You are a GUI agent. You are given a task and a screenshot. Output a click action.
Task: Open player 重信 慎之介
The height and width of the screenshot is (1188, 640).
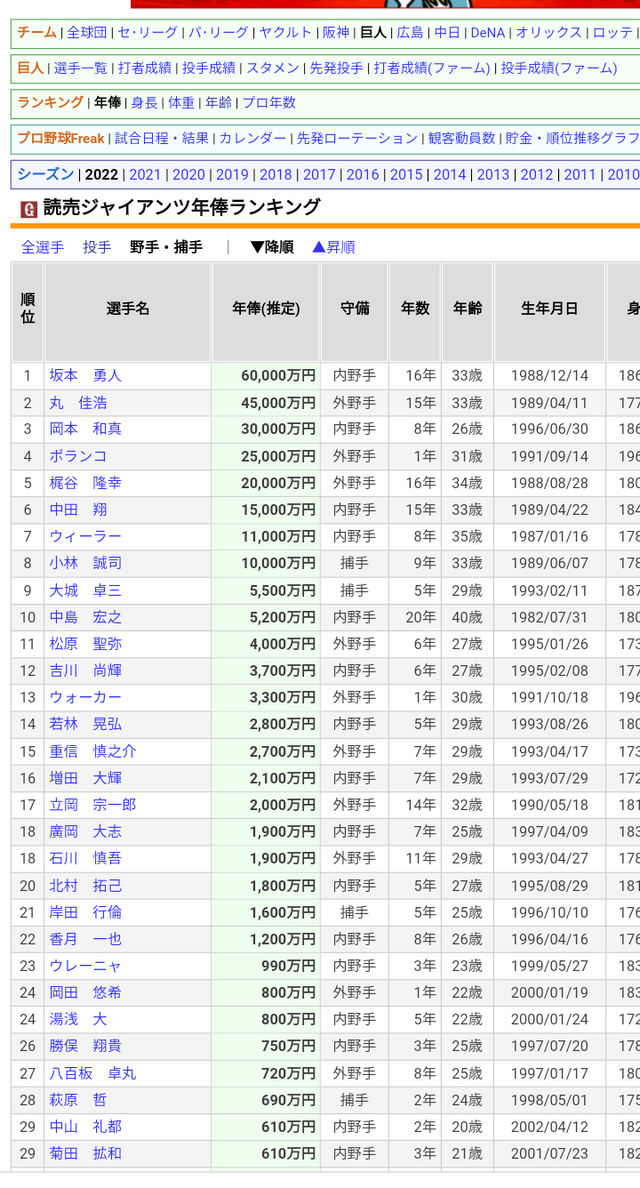[93, 752]
